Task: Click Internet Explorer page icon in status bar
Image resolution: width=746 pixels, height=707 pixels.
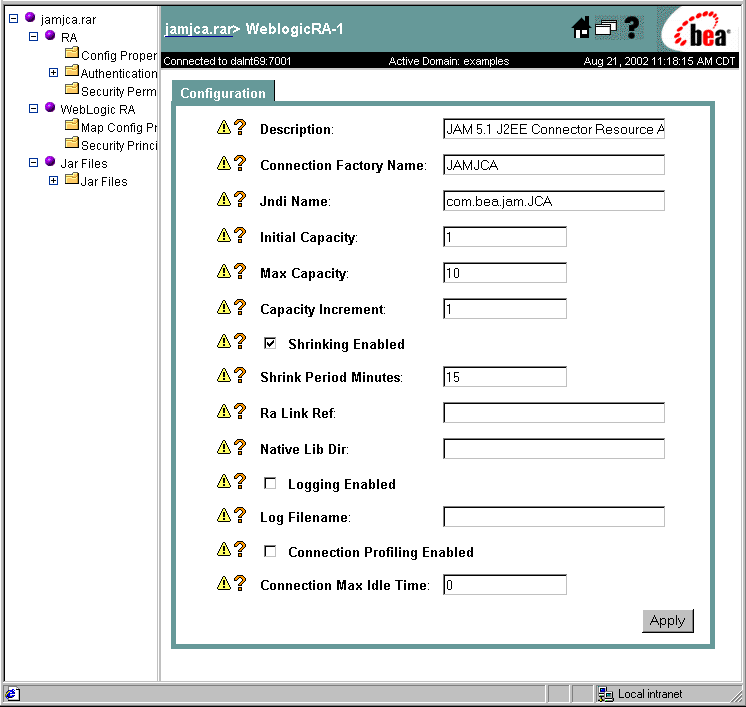Action: (x=12, y=694)
